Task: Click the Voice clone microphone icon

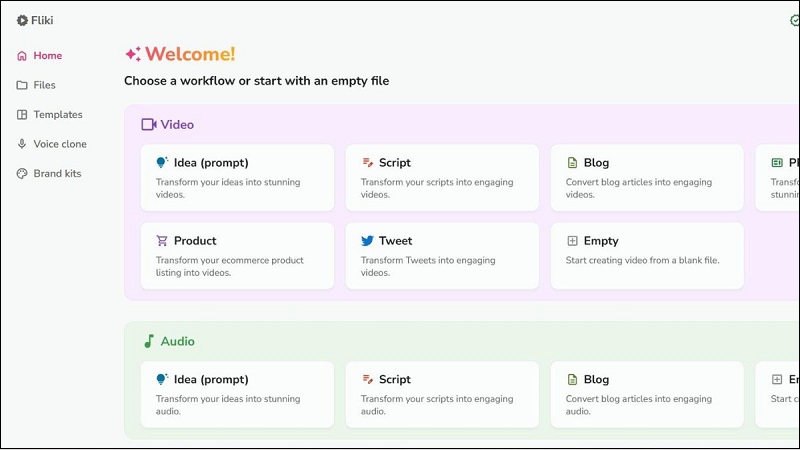Action: click(22, 144)
